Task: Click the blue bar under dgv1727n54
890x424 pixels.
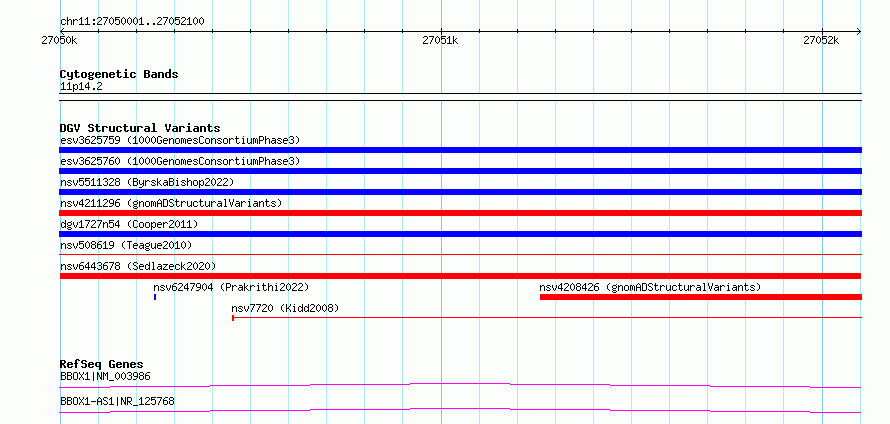Action: coord(460,234)
